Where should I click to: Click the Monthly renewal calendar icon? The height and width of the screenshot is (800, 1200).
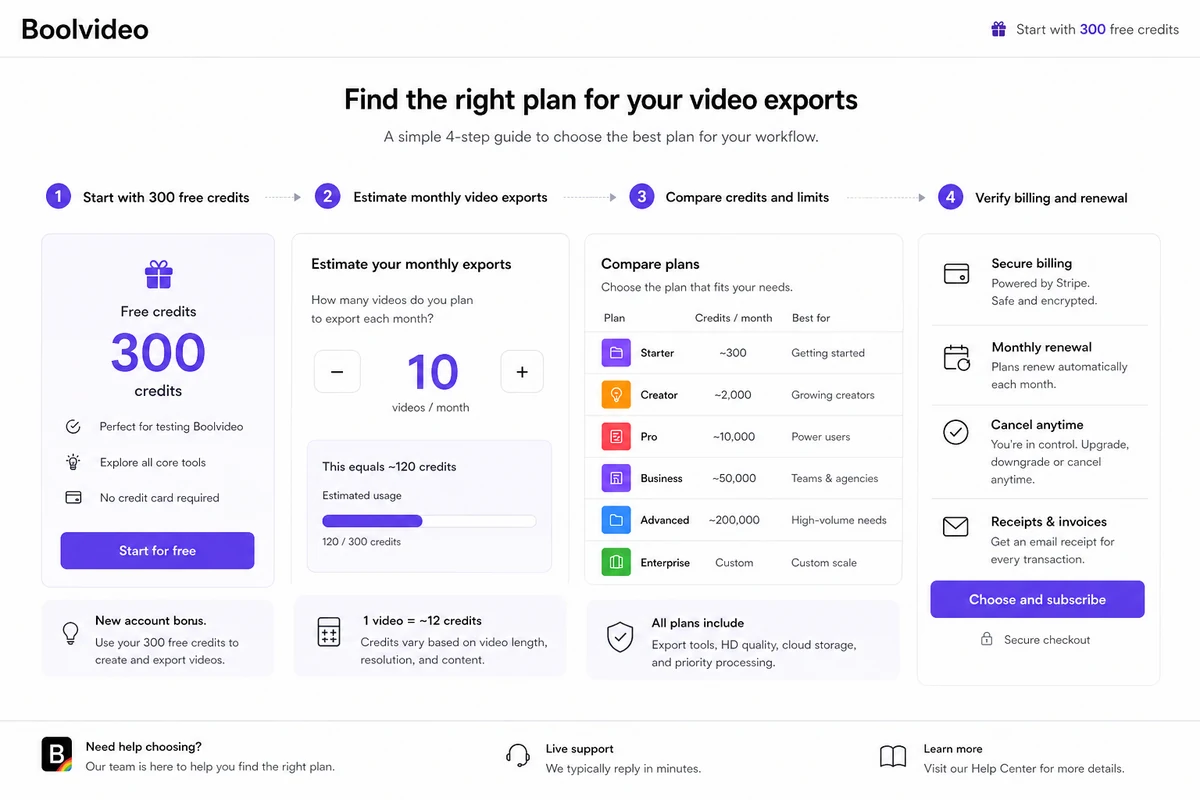[x=956, y=357]
